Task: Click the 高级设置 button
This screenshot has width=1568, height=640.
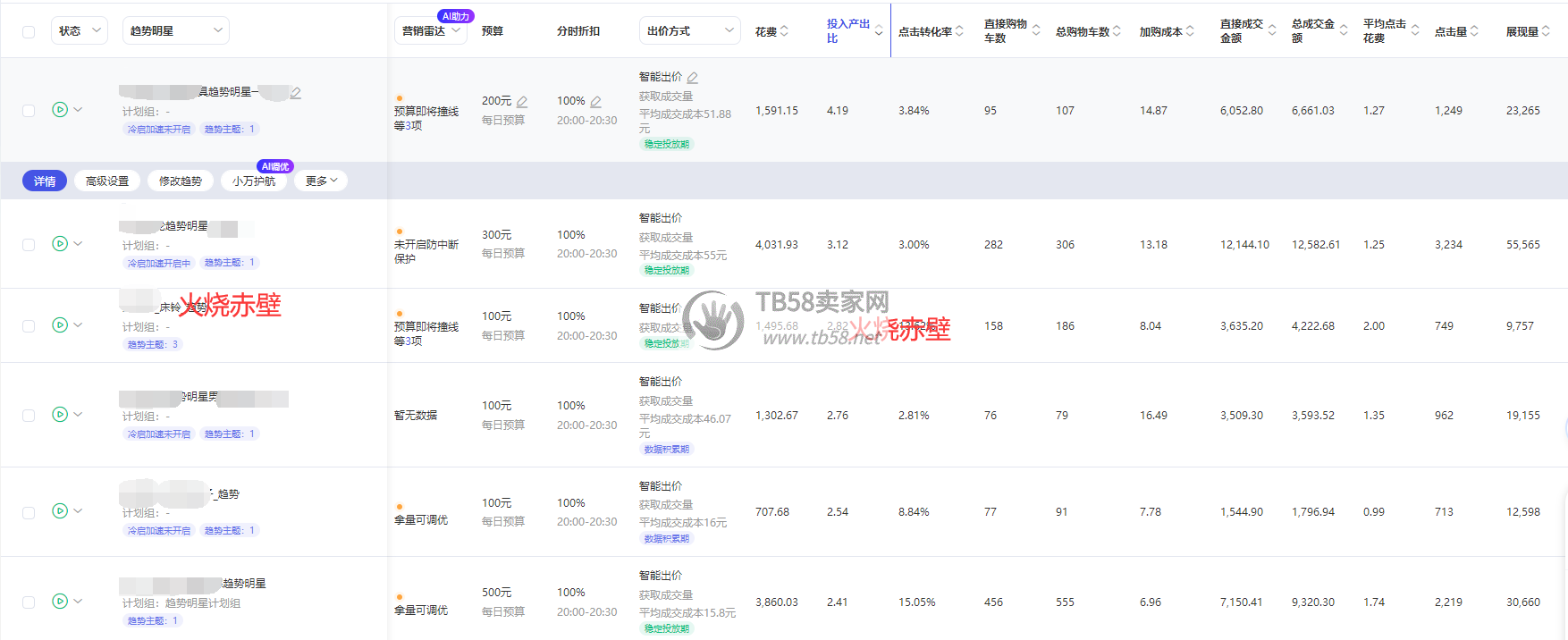Action: click(x=107, y=181)
